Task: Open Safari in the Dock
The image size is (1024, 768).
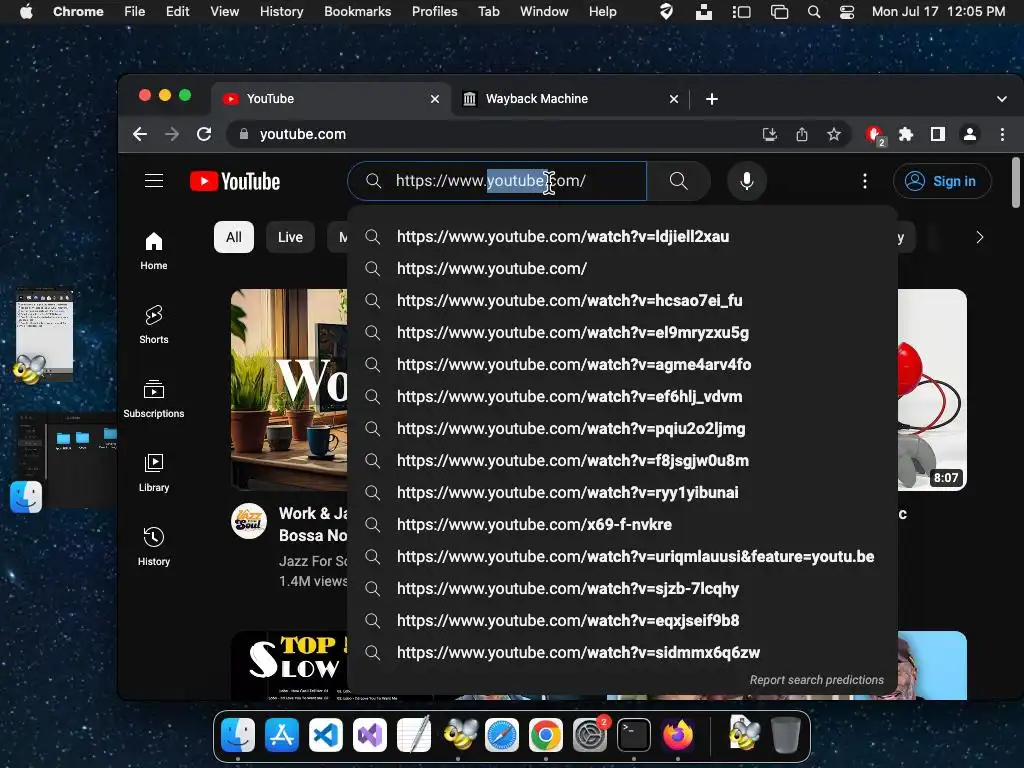Action: [x=502, y=735]
